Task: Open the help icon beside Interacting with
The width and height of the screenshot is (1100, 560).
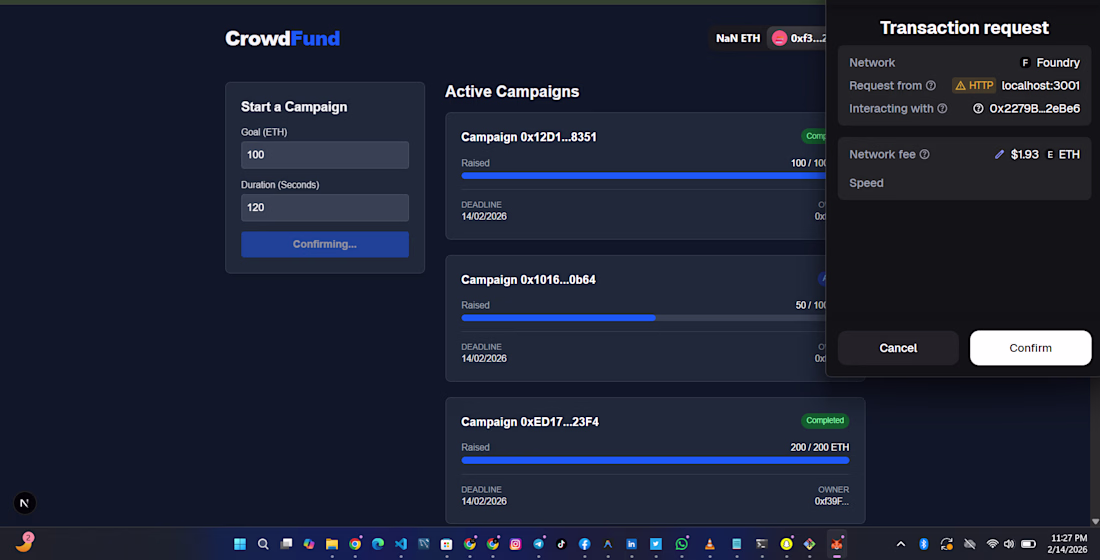Action: click(x=942, y=109)
